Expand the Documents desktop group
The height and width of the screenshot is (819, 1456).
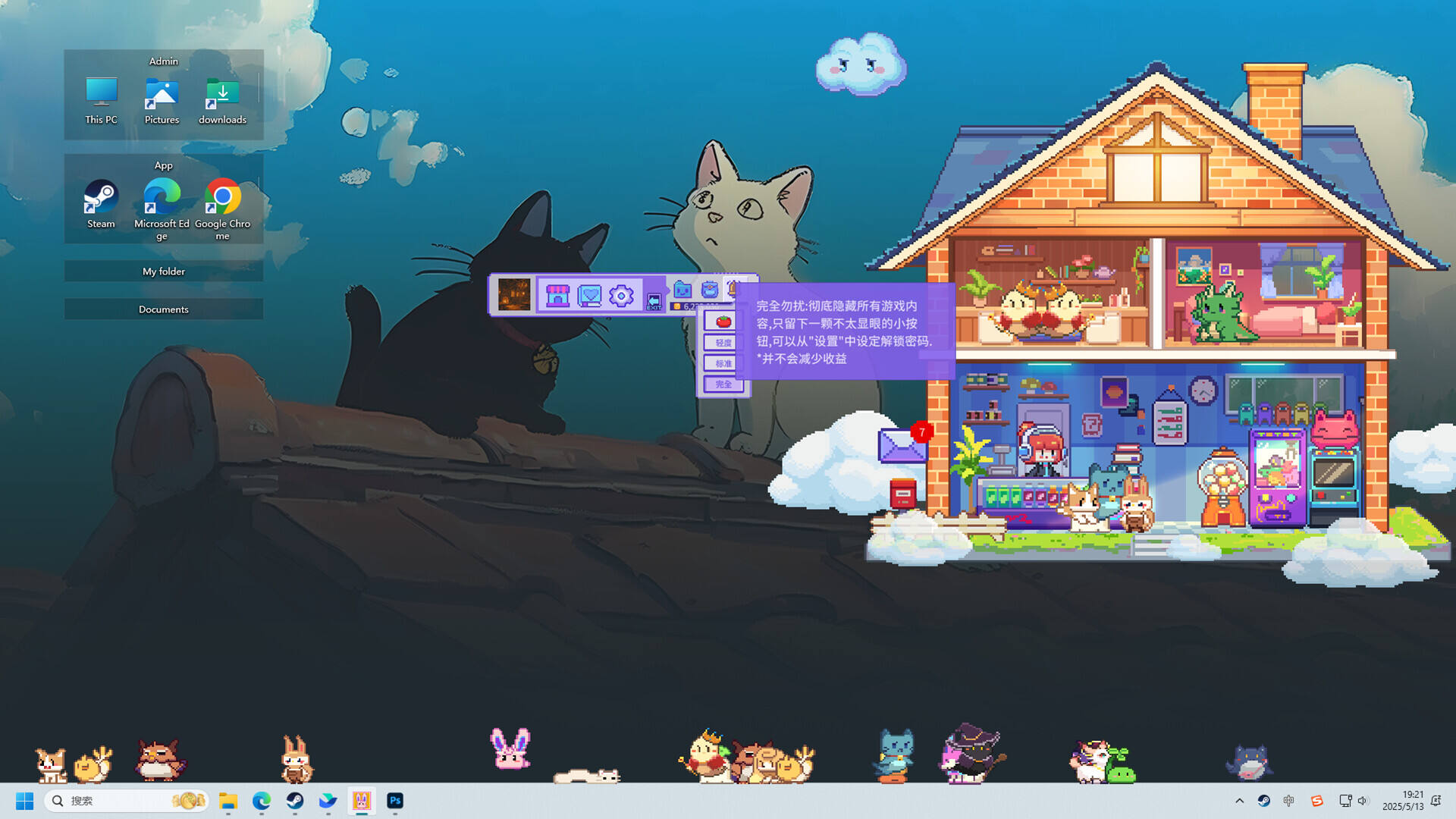[164, 309]
